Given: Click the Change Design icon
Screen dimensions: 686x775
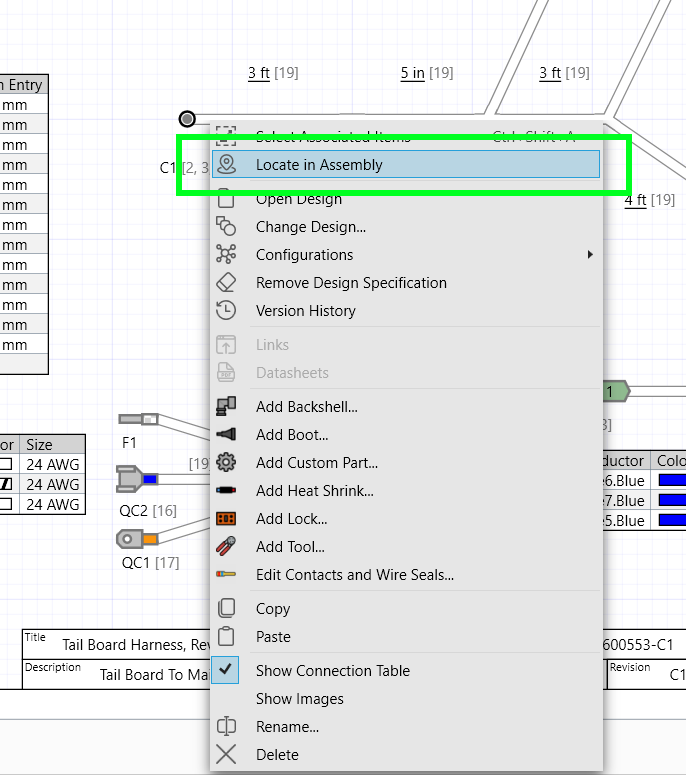Looking at the screenshot, I should click(226, 226).
